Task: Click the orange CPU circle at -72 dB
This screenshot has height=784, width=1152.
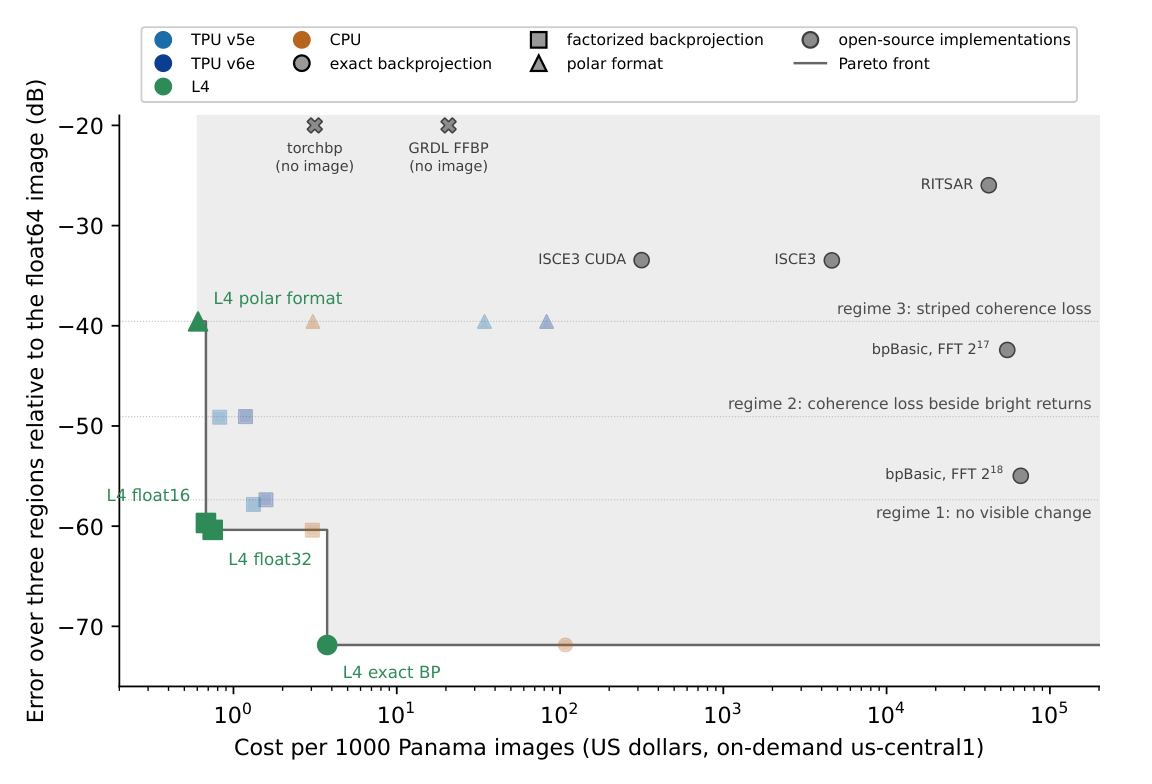Action: tap(565, 645)
